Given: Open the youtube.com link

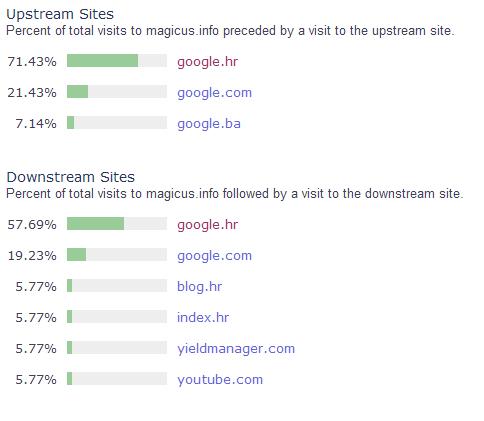Looking at the screenshot, I should click(220, 380).
